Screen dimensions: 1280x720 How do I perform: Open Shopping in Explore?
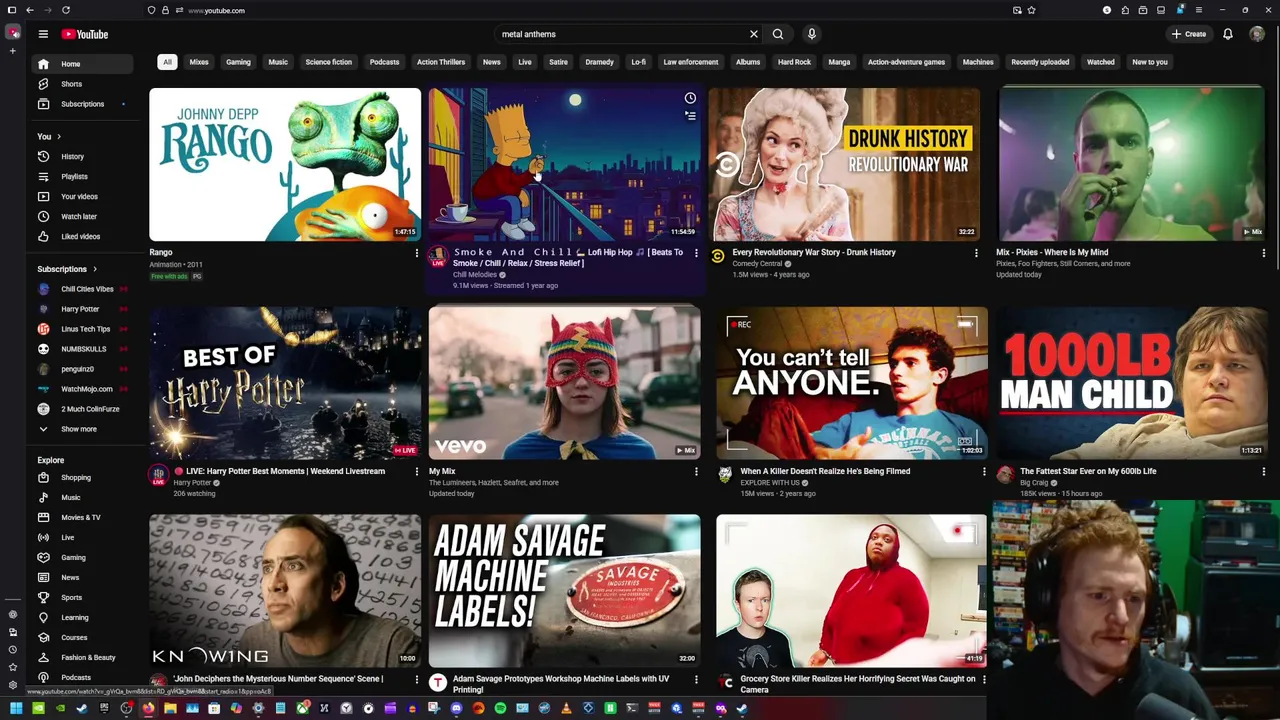[x=82, y=478]
